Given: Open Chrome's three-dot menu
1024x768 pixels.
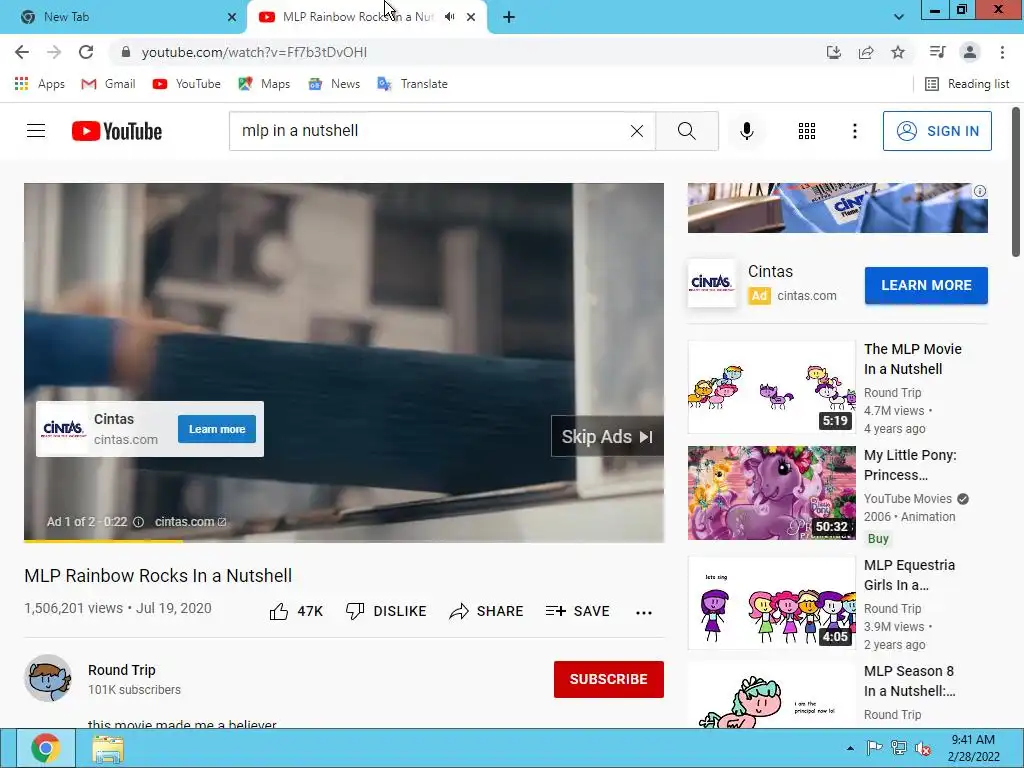Looking at the screenshot, I should (x=1002, y=52).
